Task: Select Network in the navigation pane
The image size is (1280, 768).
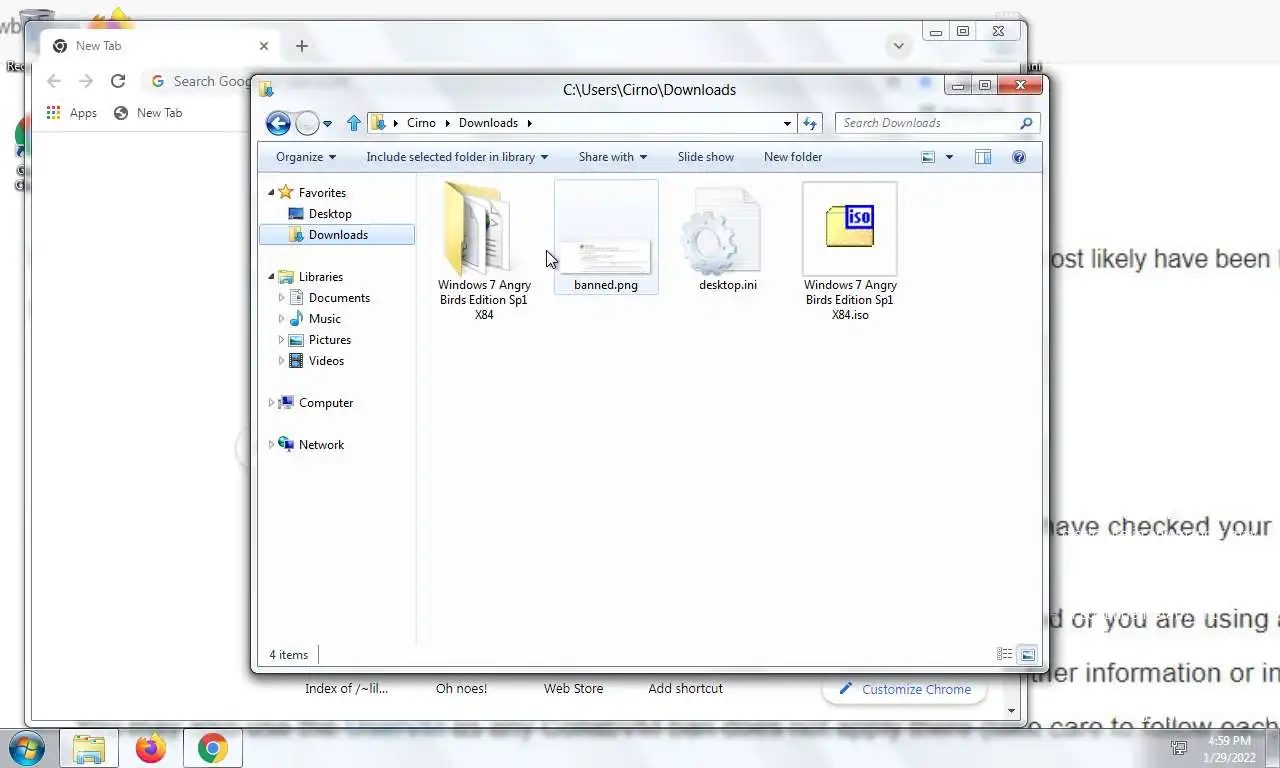Action: point(321,444)
